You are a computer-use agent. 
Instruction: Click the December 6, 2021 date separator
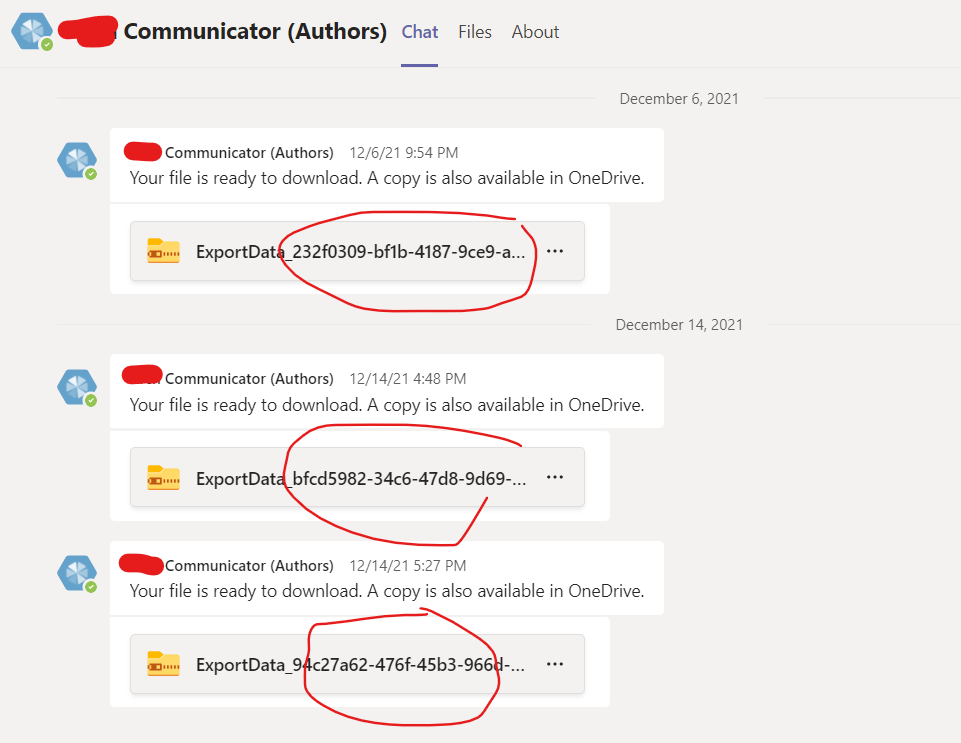coord(679,99)
